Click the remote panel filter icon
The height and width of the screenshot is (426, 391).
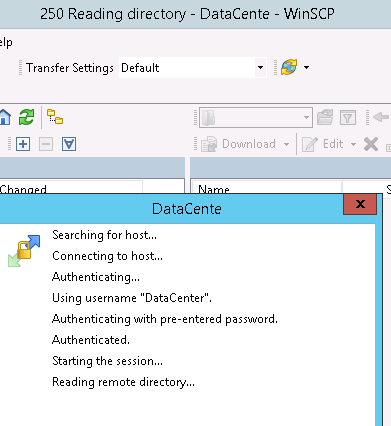click(x=348, y=117)
